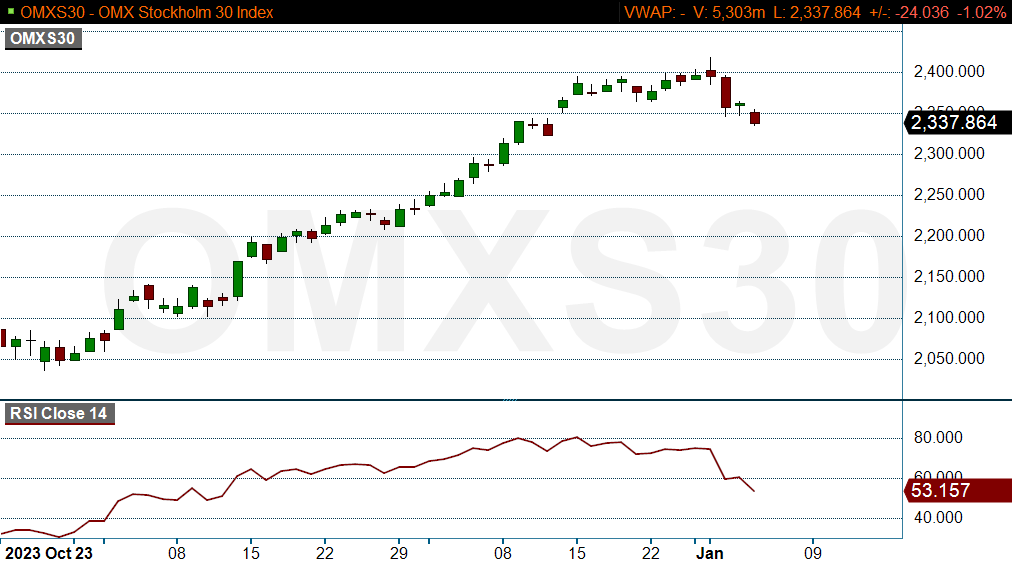
Task: Click the RSI value tag 53.157
Action: [958, 490]
